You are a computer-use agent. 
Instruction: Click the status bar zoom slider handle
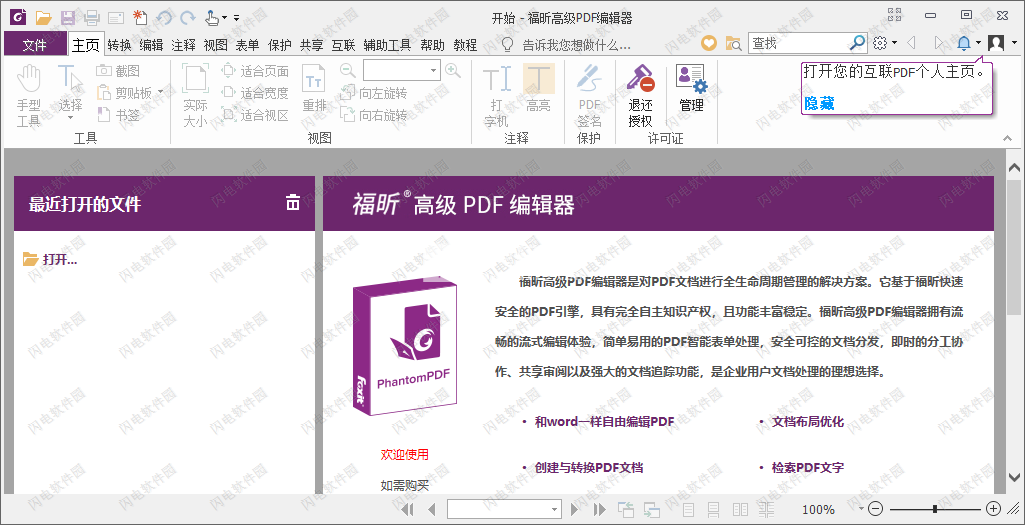click(x=935, y=509)
